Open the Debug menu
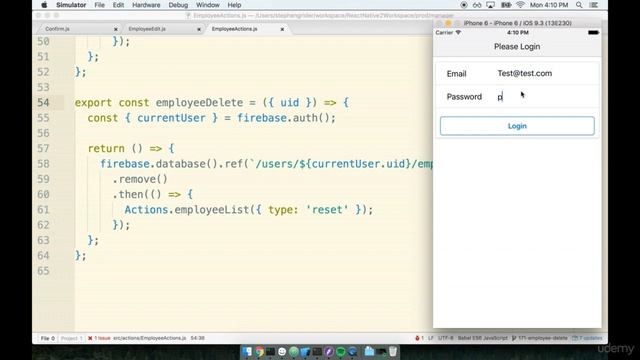Image resolution: width=640 pixels, height=360 pixels. coord(178,5)
